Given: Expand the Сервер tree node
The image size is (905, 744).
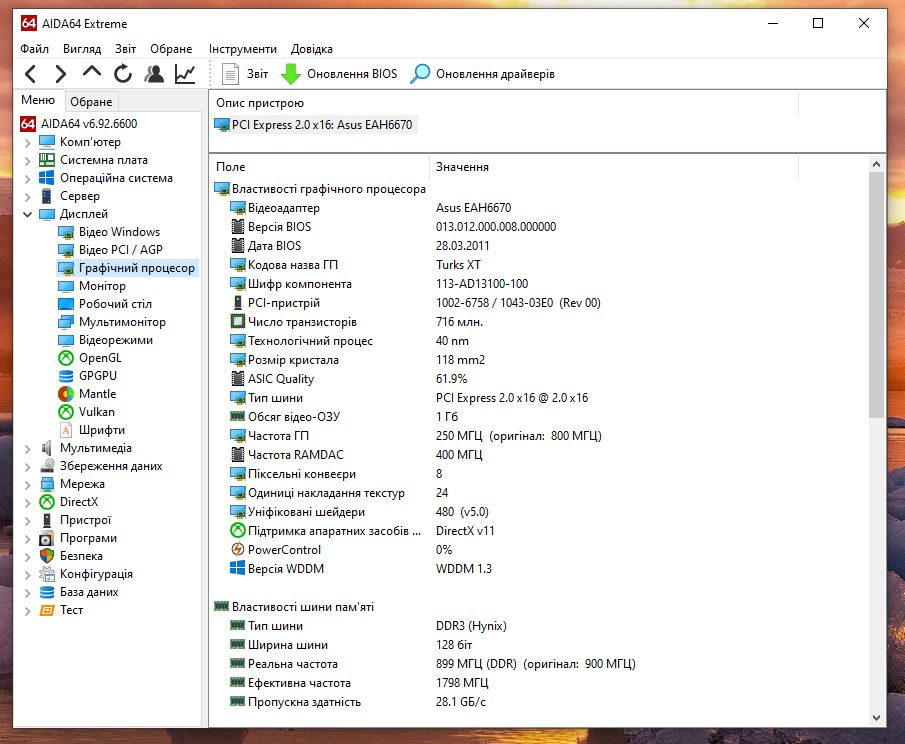Looking at the screenshot, I should 28,197.
